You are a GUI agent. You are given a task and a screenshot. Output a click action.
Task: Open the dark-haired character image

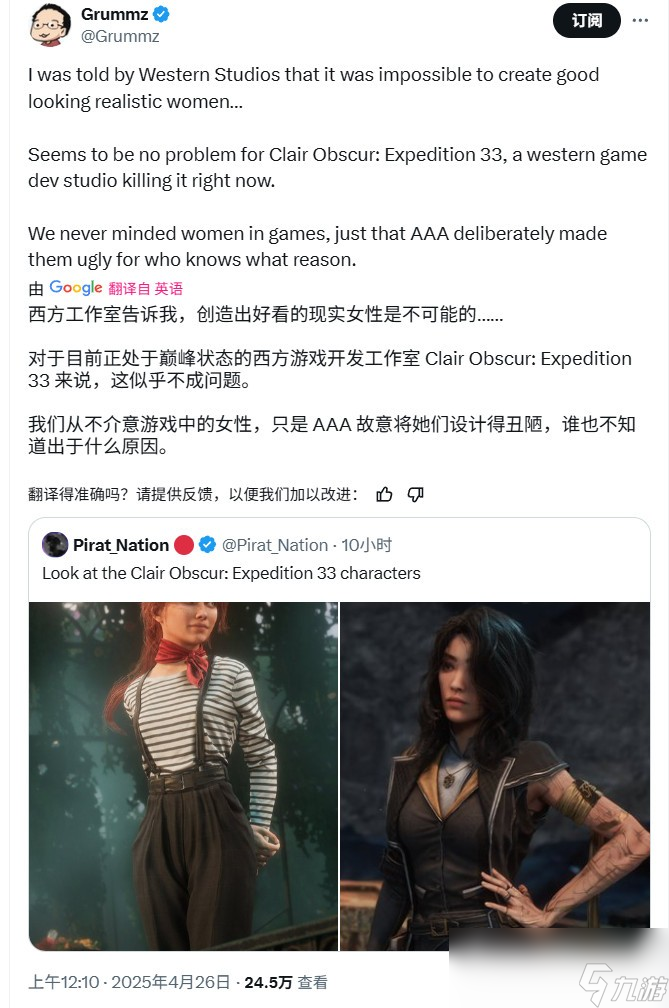(495, 776)
